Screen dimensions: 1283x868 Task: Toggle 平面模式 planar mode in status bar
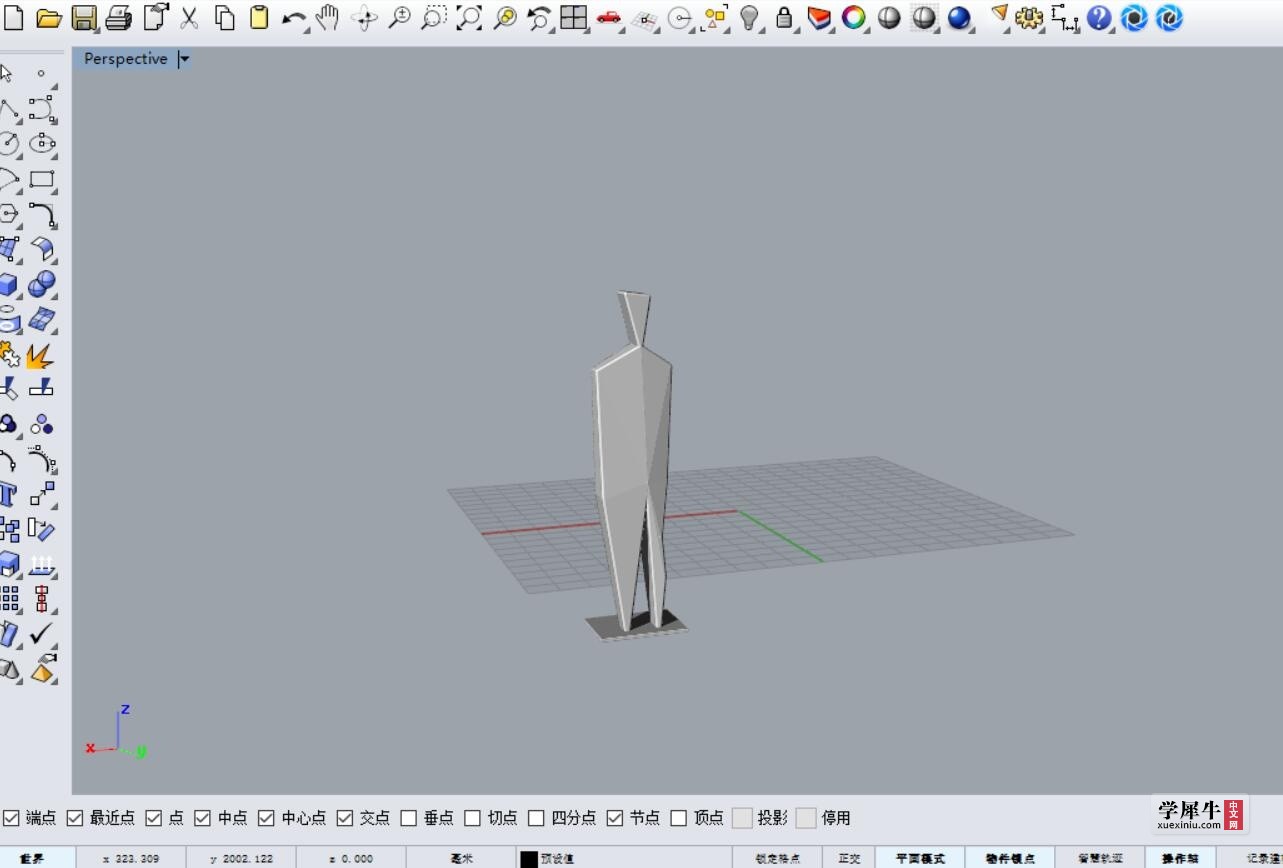click(x=920, y=858)
